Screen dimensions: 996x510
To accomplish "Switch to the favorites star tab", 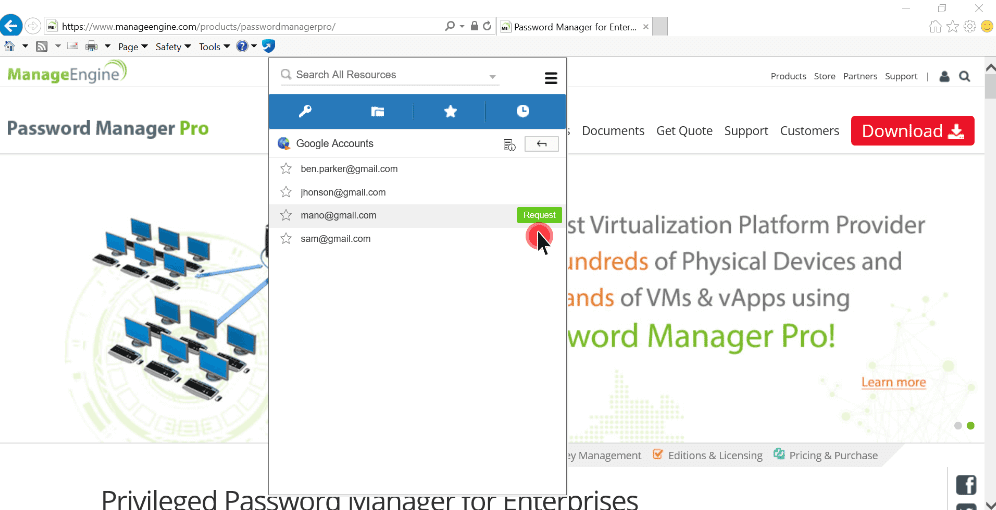I will coord(450,111).
